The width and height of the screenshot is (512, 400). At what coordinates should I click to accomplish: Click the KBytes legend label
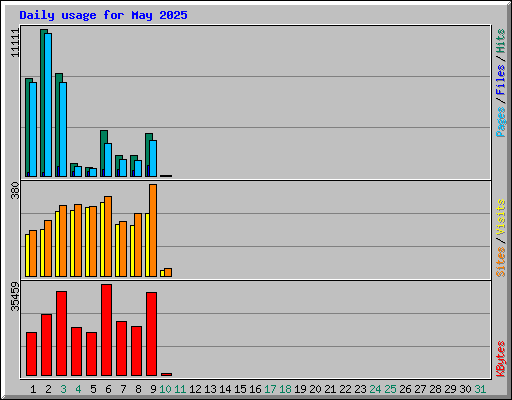click(x=500, y=359)
